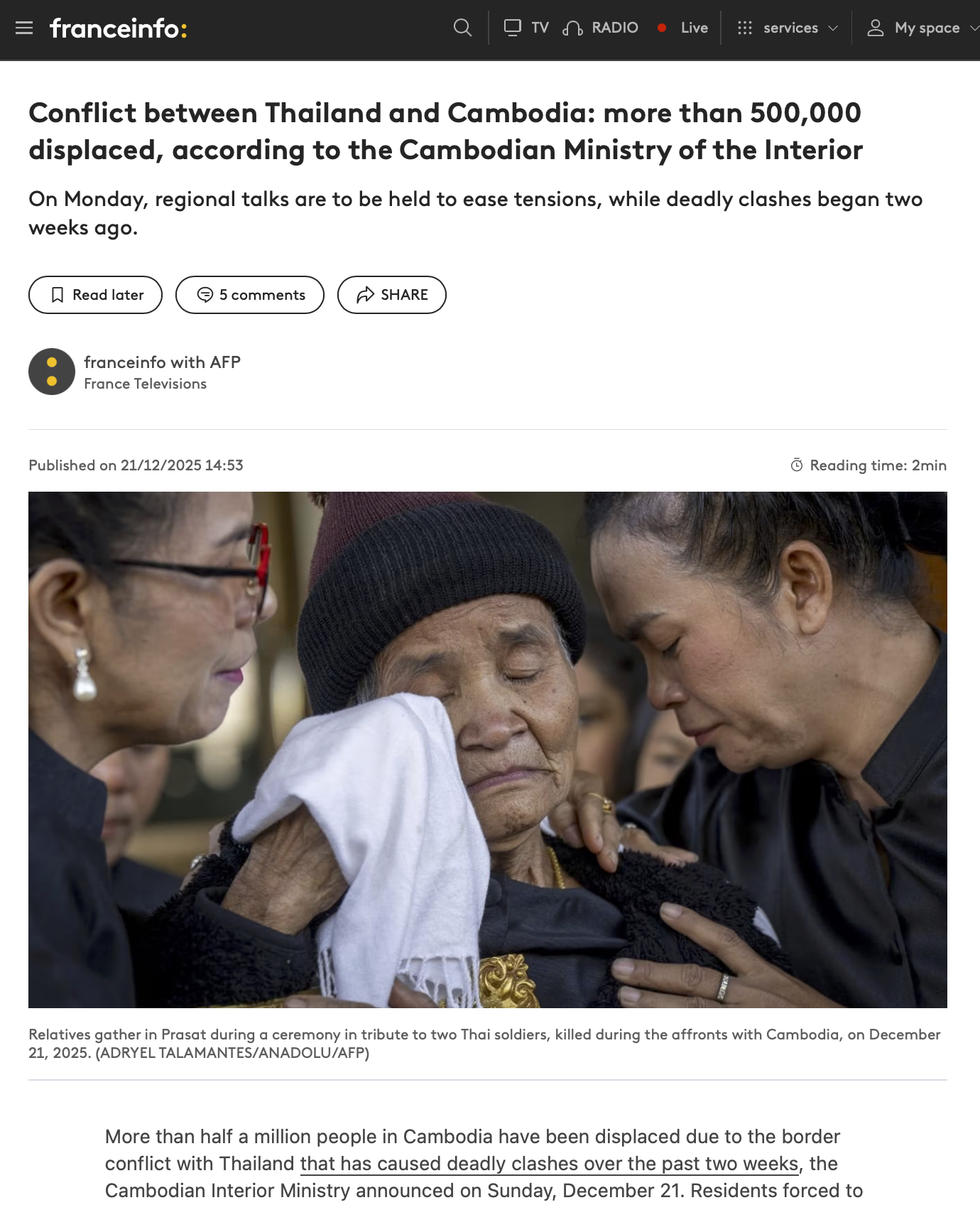Click the radio headphones icon
The width and height of the screenshot is (980, 1205).
pyautogui.click(x=572, y=28)
